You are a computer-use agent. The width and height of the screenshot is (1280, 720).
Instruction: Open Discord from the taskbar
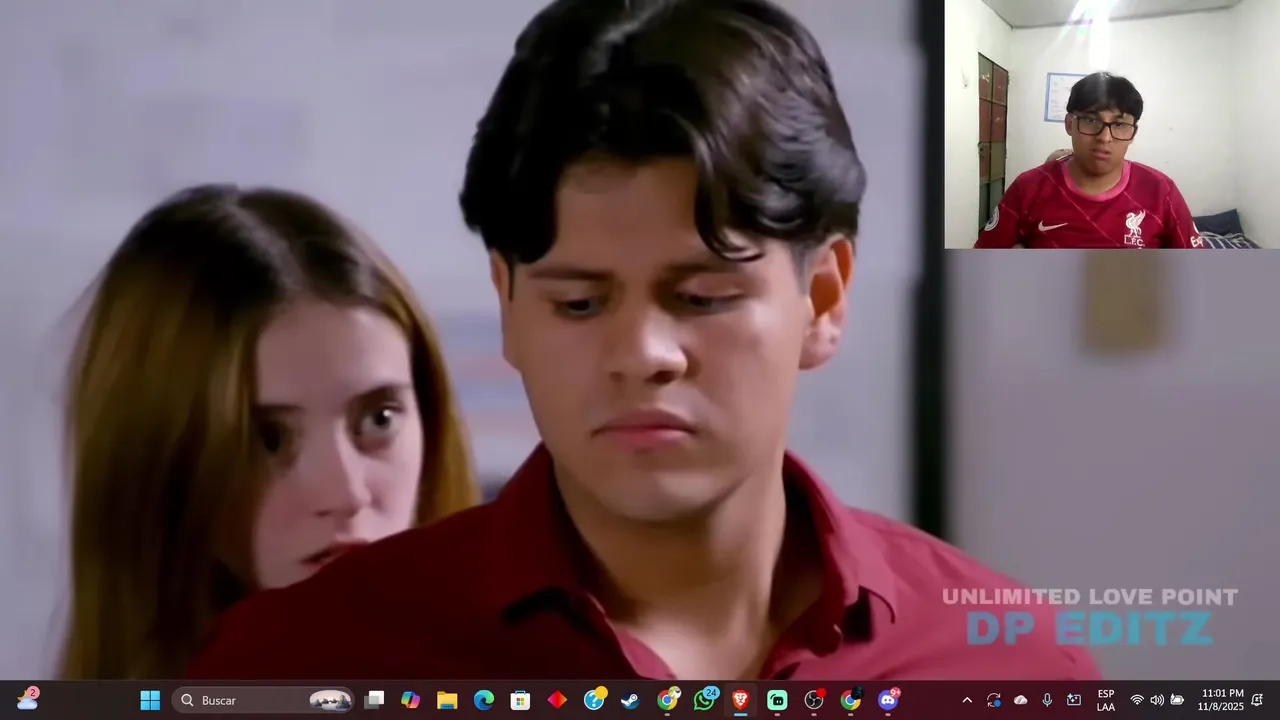tap(888, 700)
